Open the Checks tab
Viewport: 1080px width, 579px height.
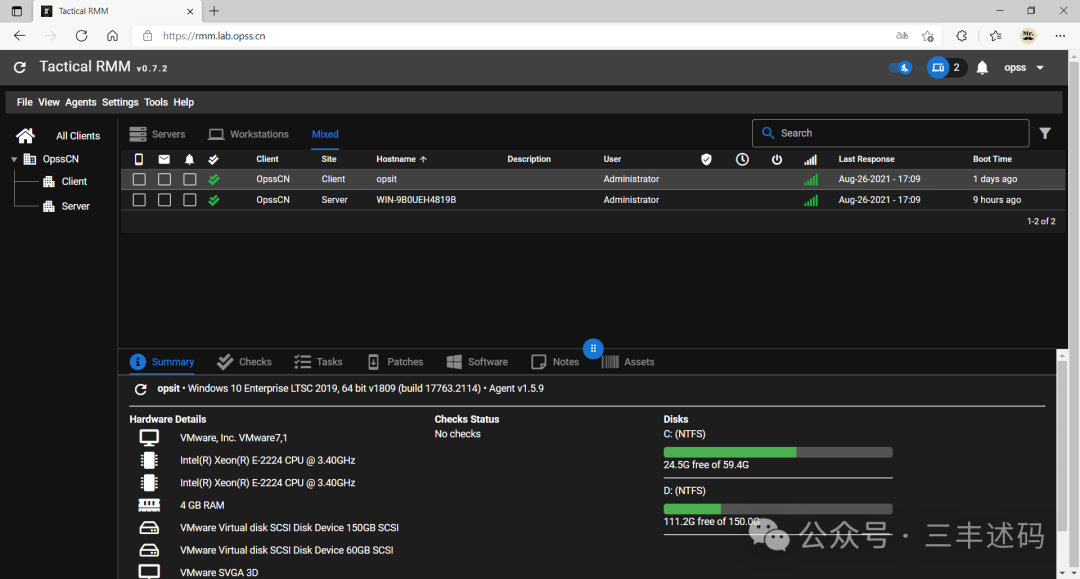pyautogui.click(x=245, y=361)
